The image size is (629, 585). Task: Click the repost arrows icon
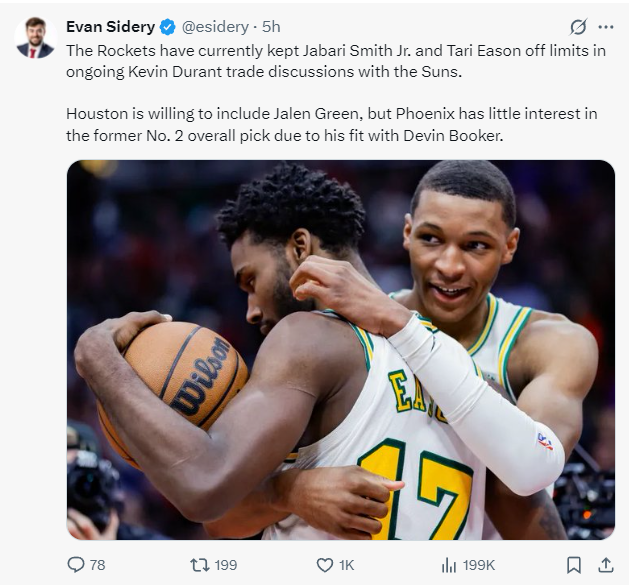coord(199,565)
